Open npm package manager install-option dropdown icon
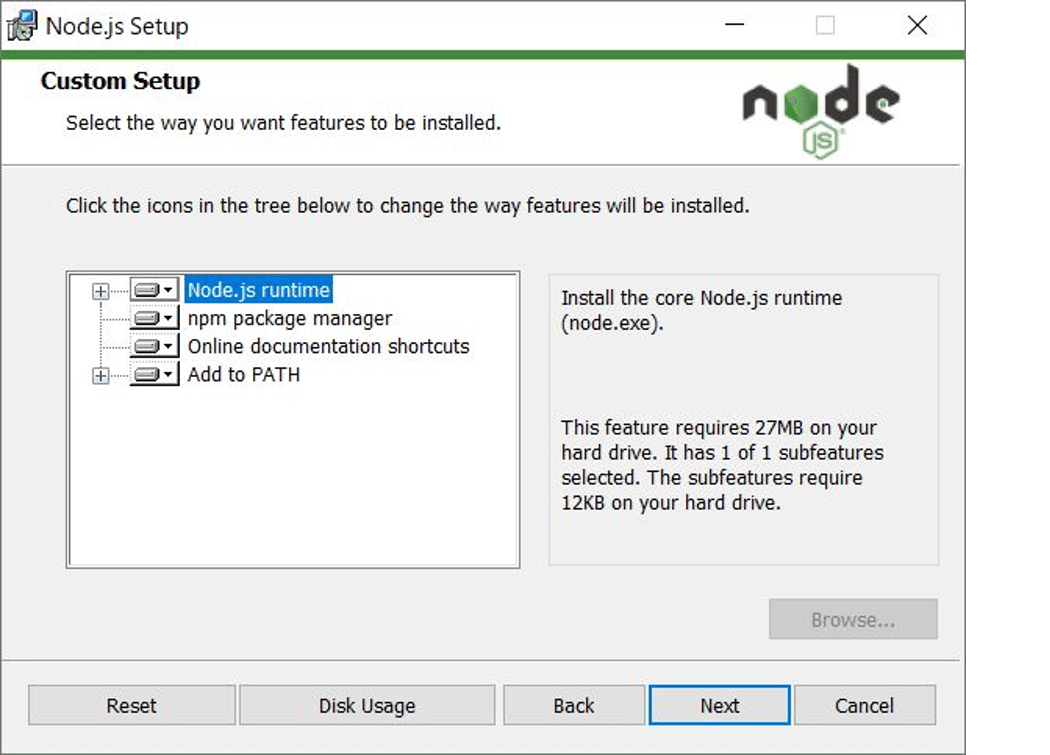 point(155,318)
